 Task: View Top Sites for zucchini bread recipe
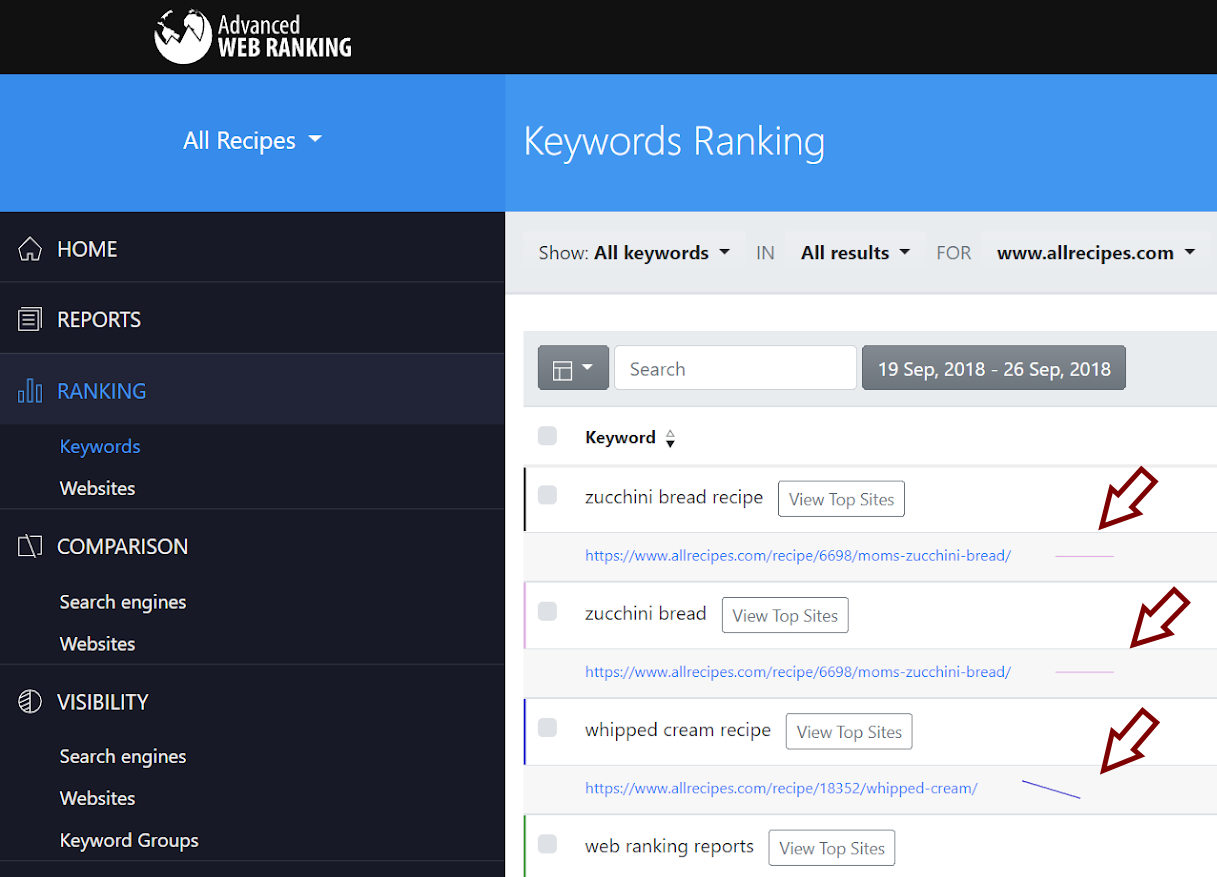(x=841, y=499)
